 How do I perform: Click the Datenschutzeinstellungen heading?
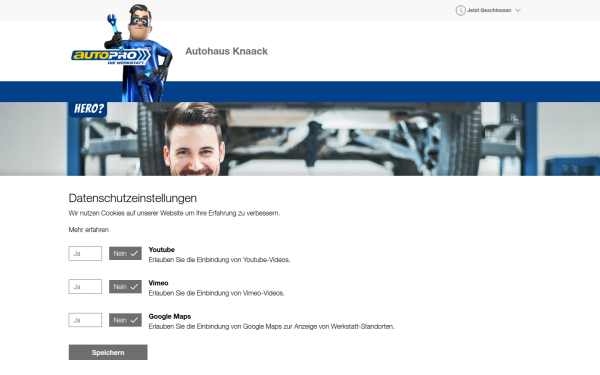click(133, 198)
